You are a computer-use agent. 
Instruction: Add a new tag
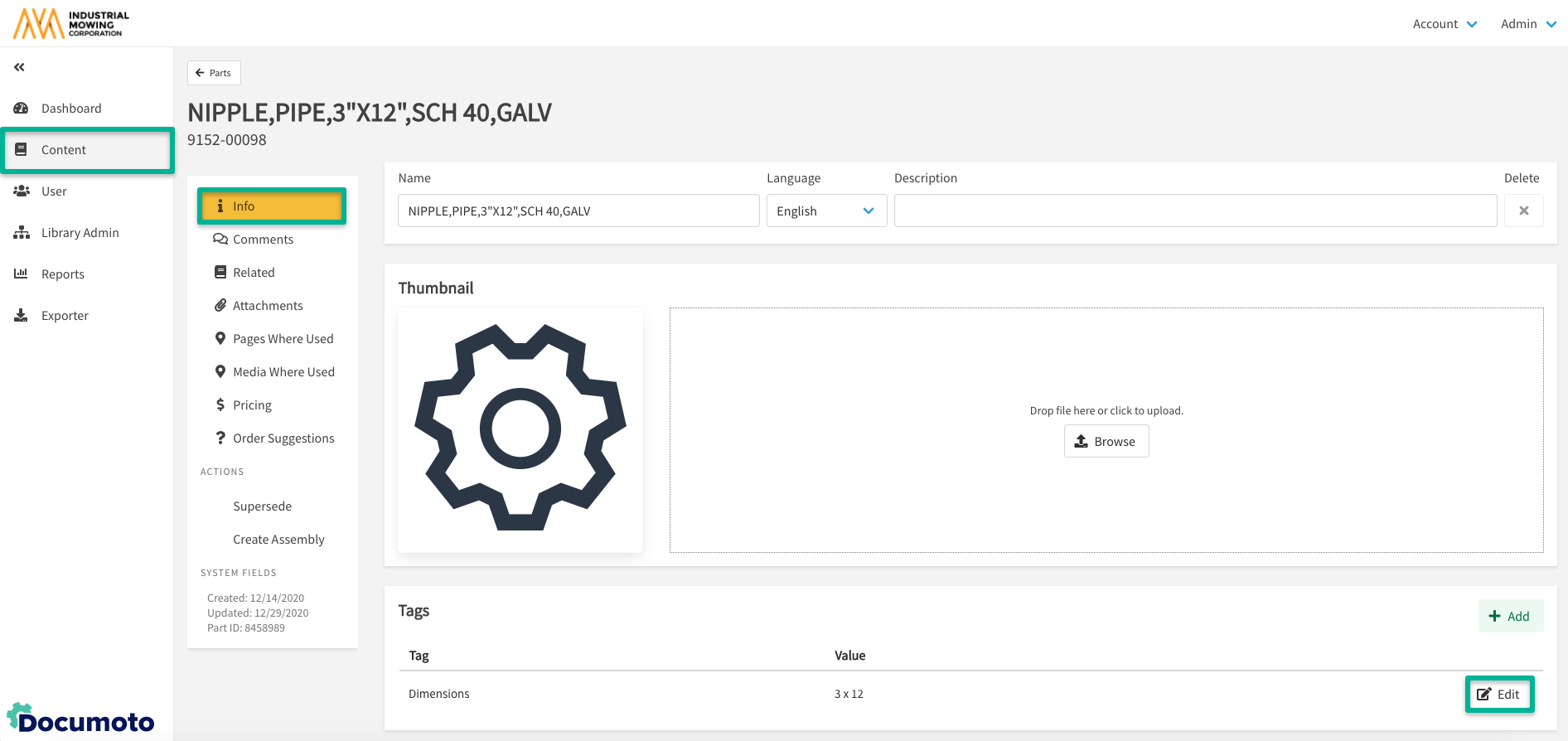pyautogui.click(x=1510, y=616)
